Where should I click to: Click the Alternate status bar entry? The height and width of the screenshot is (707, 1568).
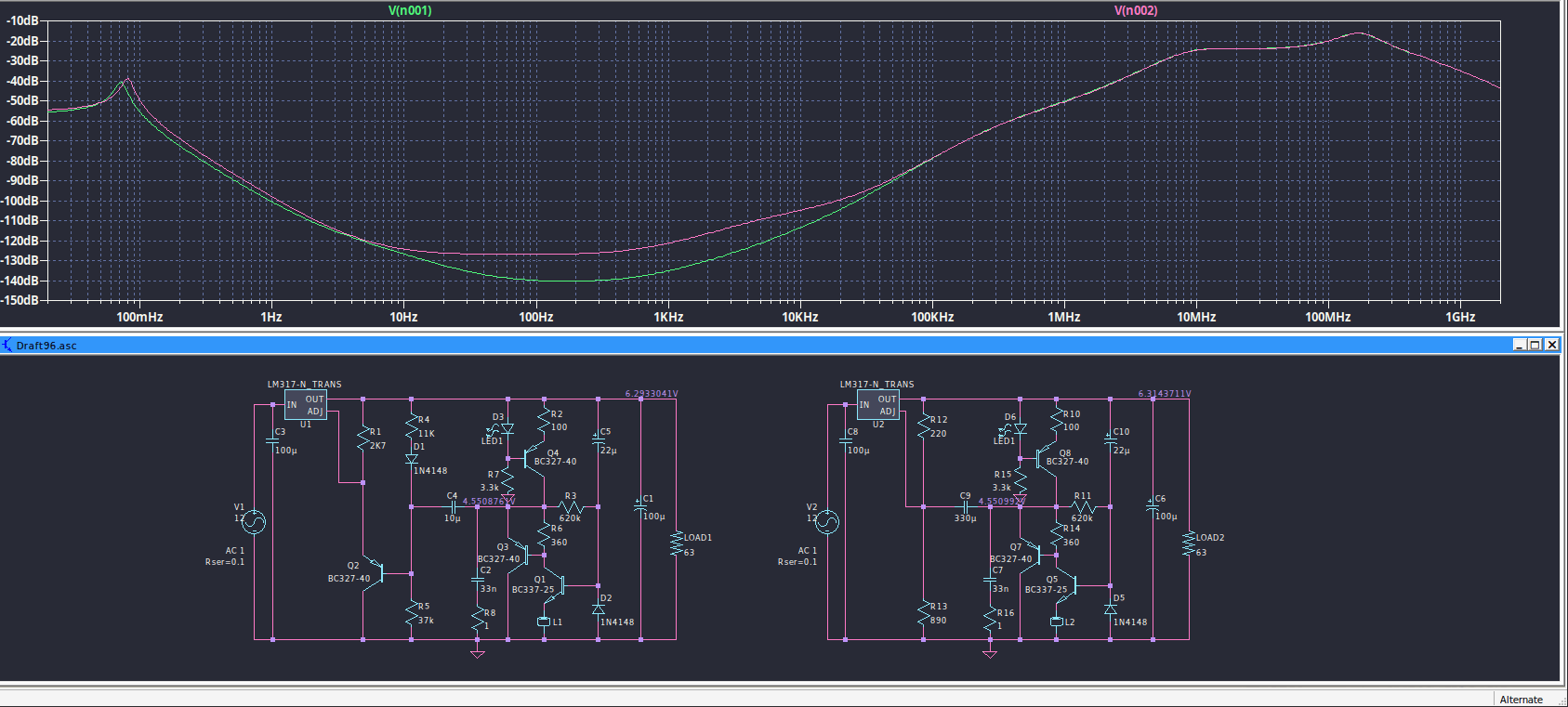coord(1521,700)
